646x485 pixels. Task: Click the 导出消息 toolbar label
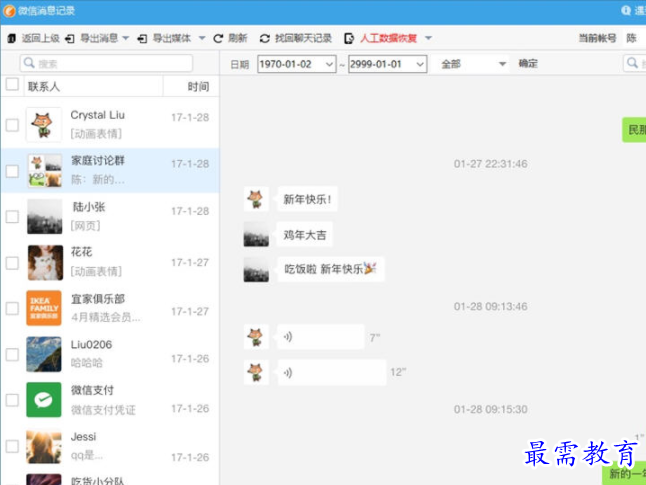(x=99, y=38)
